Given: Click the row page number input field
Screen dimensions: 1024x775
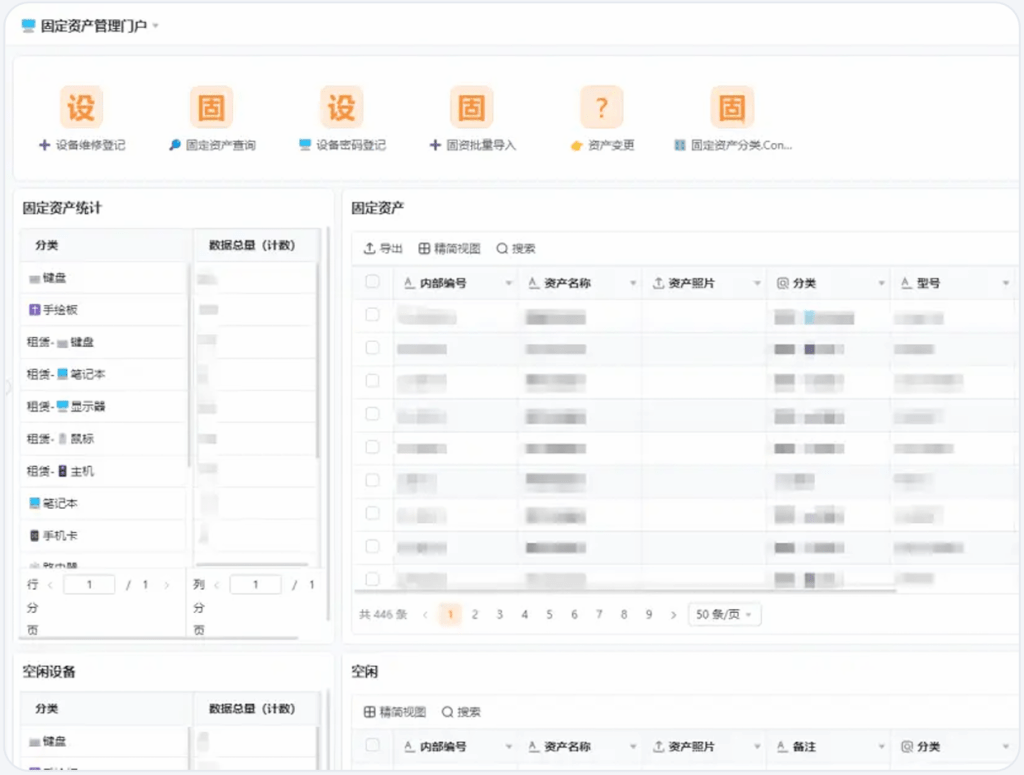Looking at the screenshot, I should pyautogui.click(x=89, y=585).
